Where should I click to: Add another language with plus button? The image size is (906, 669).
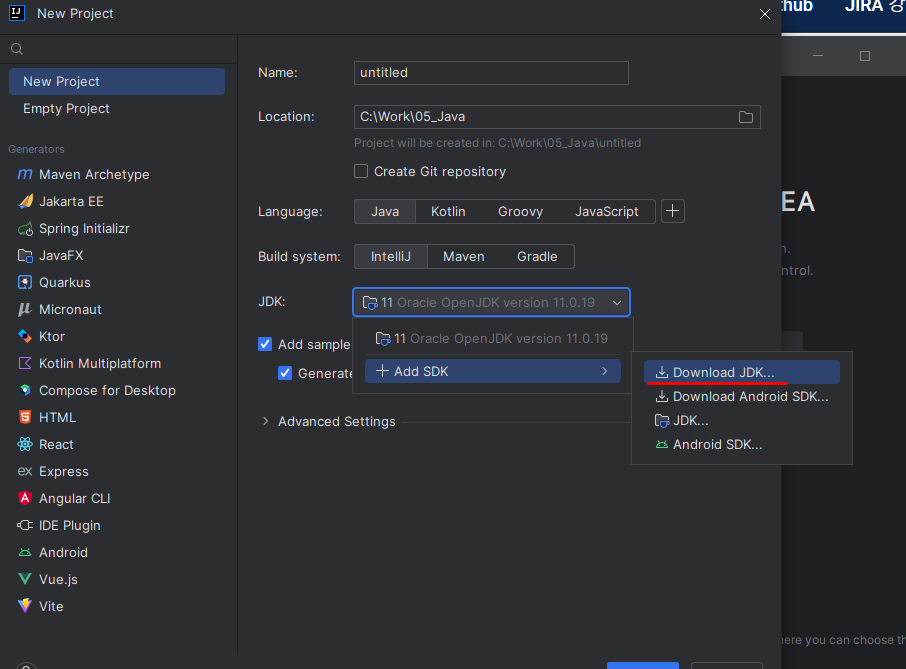click(672, 211)
